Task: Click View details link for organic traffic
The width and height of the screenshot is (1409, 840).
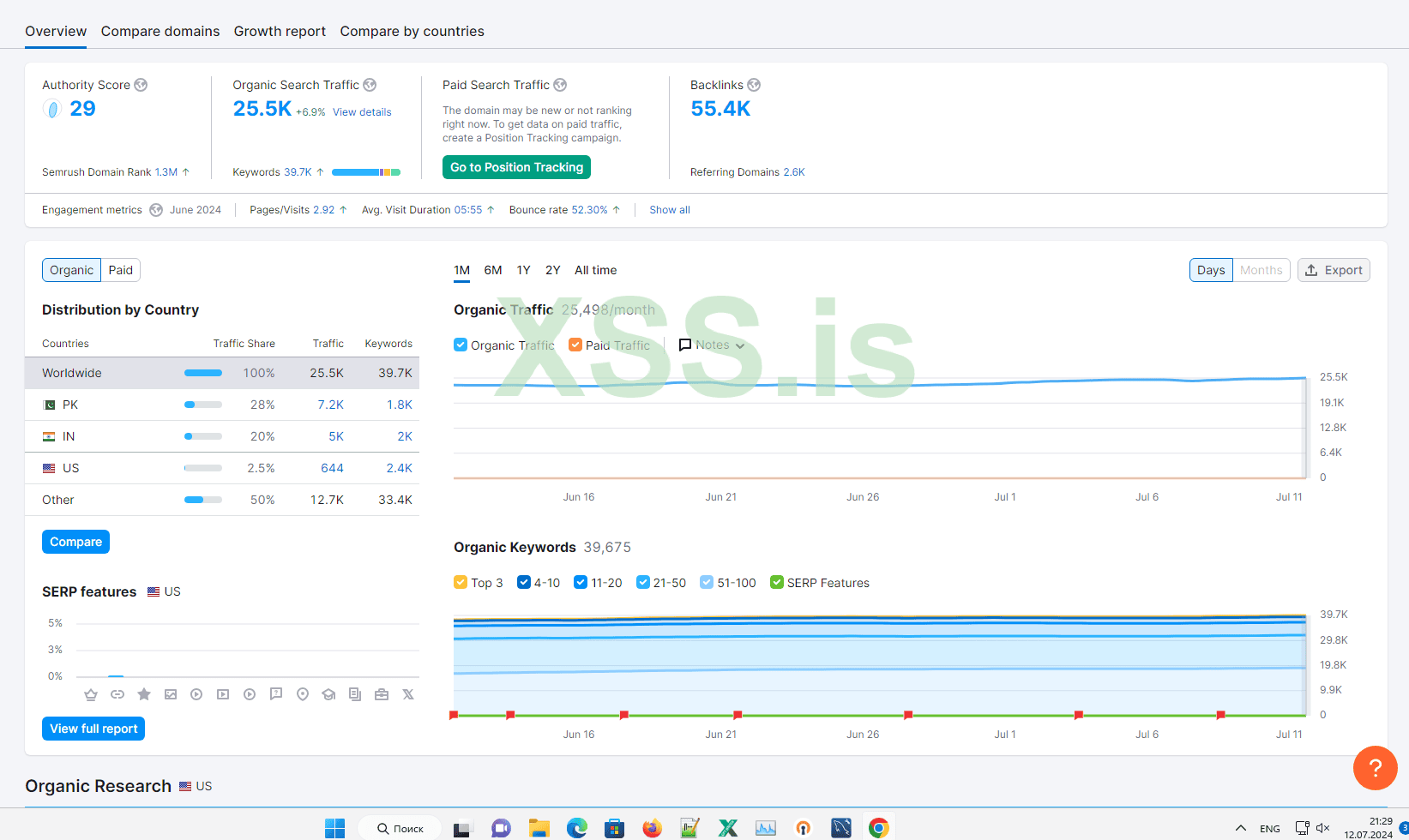Action: (x=362, y=112)
